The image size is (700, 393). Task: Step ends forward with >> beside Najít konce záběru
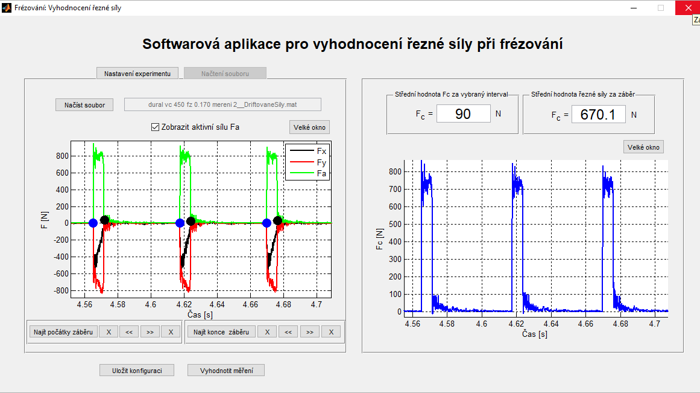tap(309, 332)
